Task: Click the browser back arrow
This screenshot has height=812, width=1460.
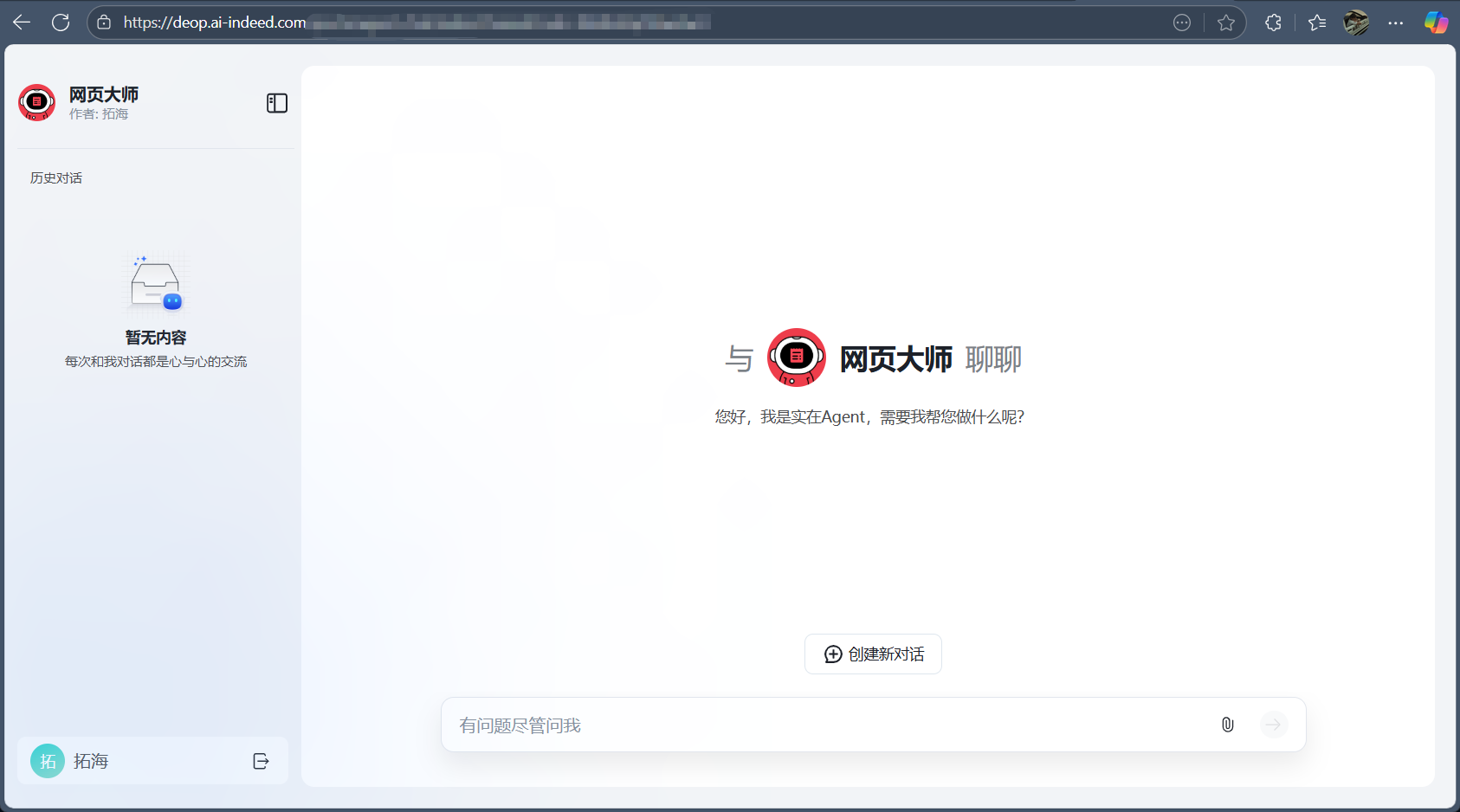Action: coord(22,23)
